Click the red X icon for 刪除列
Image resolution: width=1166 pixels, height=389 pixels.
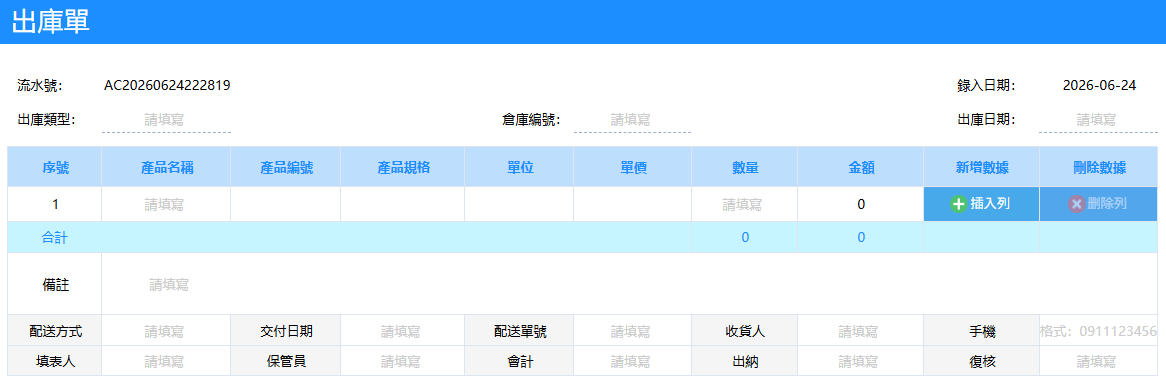tap(1076, 204)
